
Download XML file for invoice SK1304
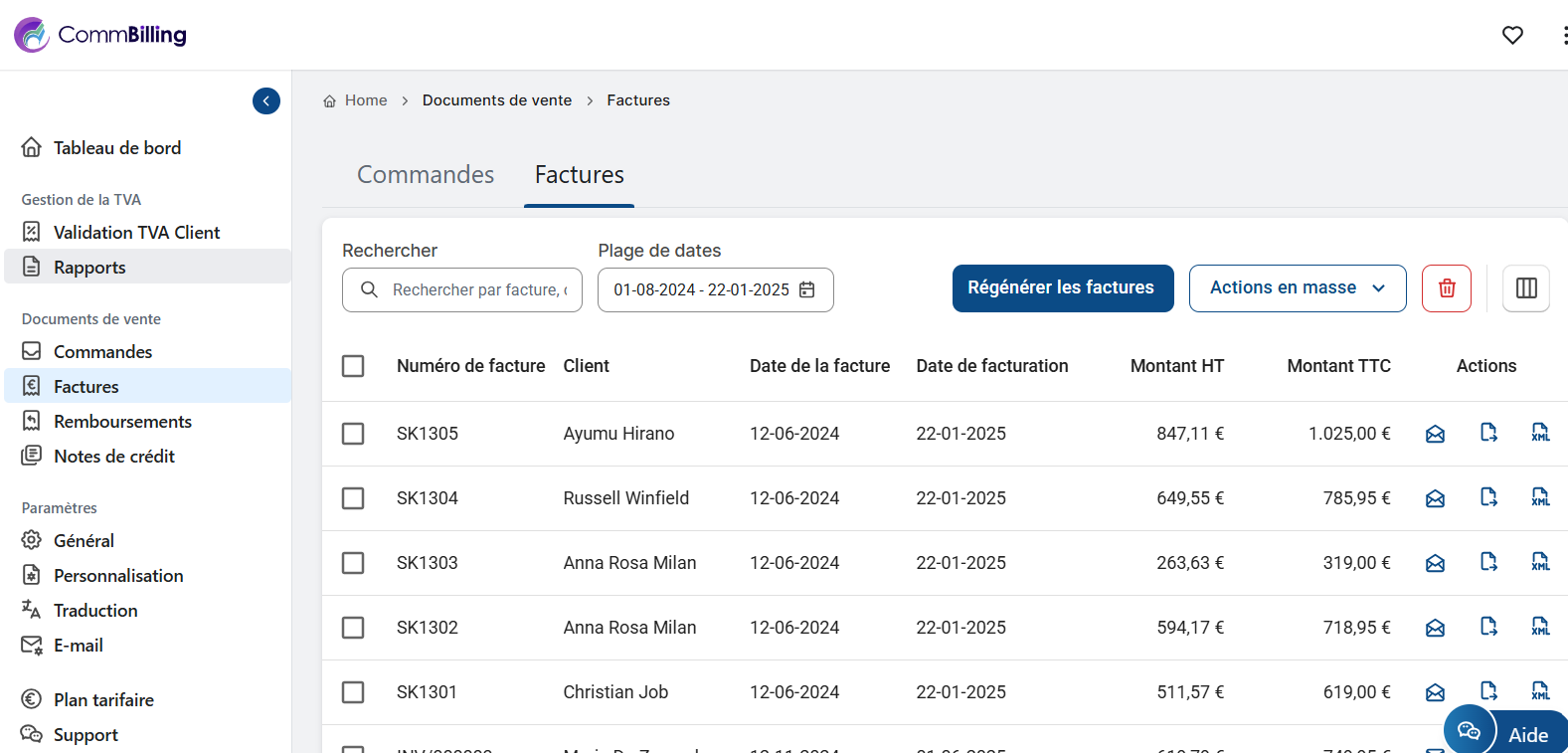click(1540, 497)
